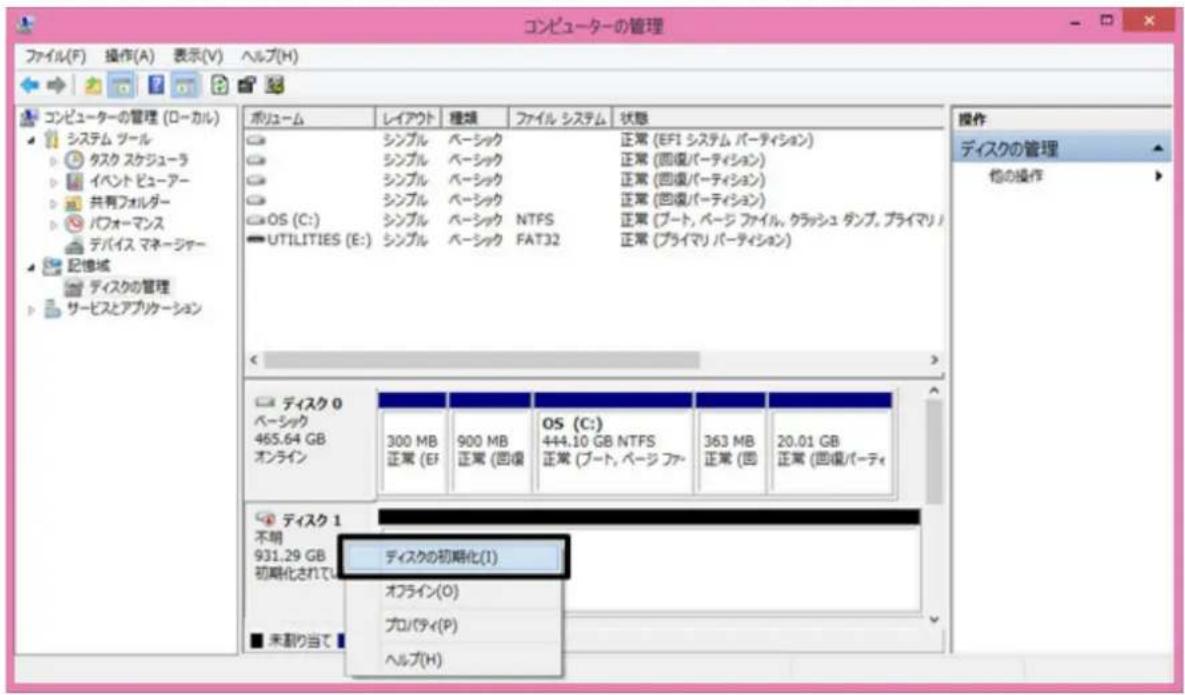
Task: Choose ヘルプ(H) in the context menu
Action: [453, 659]
